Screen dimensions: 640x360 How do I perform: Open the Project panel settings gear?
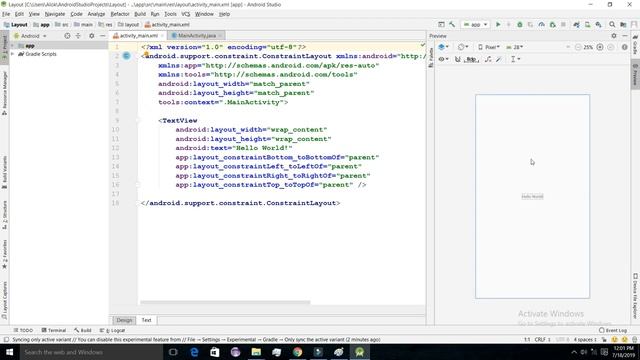point(92,36)
